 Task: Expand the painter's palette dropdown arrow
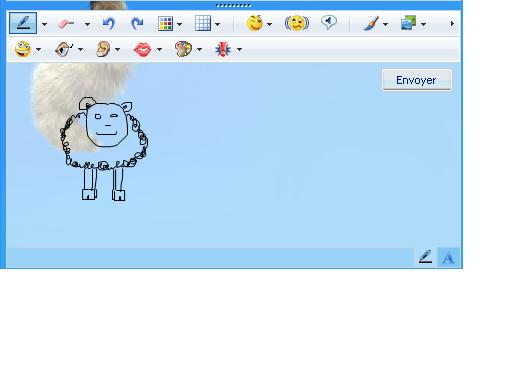point(199,50)
